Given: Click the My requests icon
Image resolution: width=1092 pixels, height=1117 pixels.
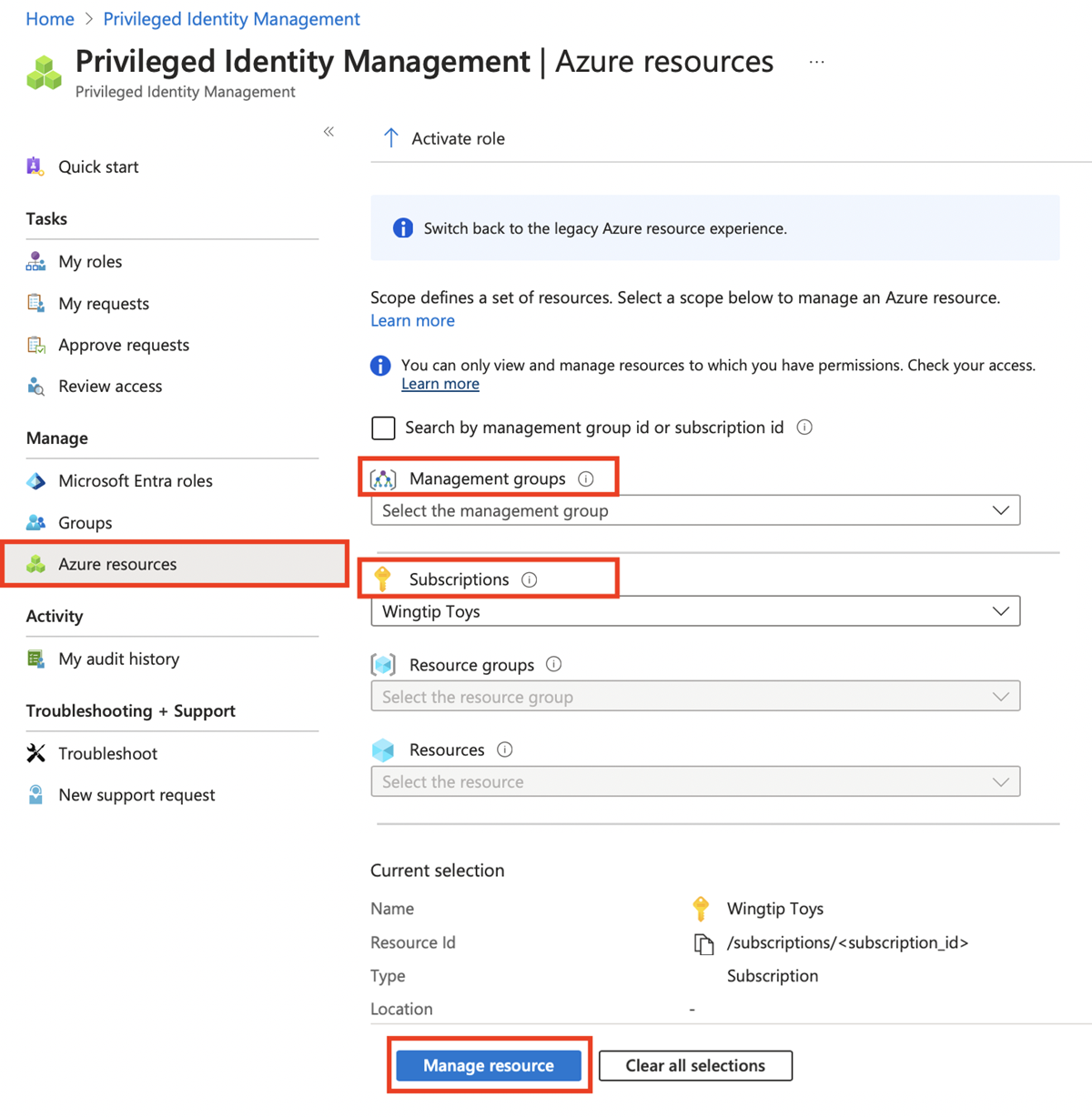Looking at the screenshot, I should (x=35, y=304).
